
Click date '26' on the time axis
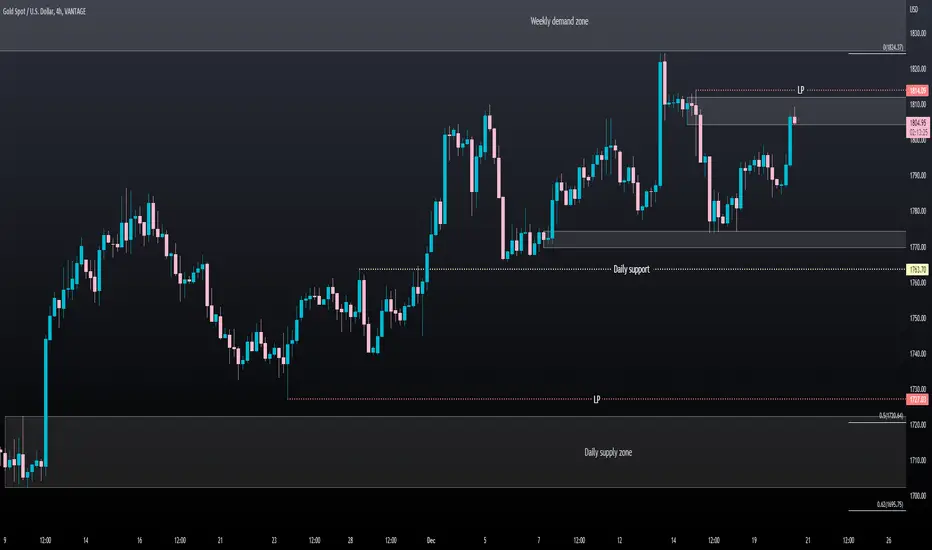[889, 540]
